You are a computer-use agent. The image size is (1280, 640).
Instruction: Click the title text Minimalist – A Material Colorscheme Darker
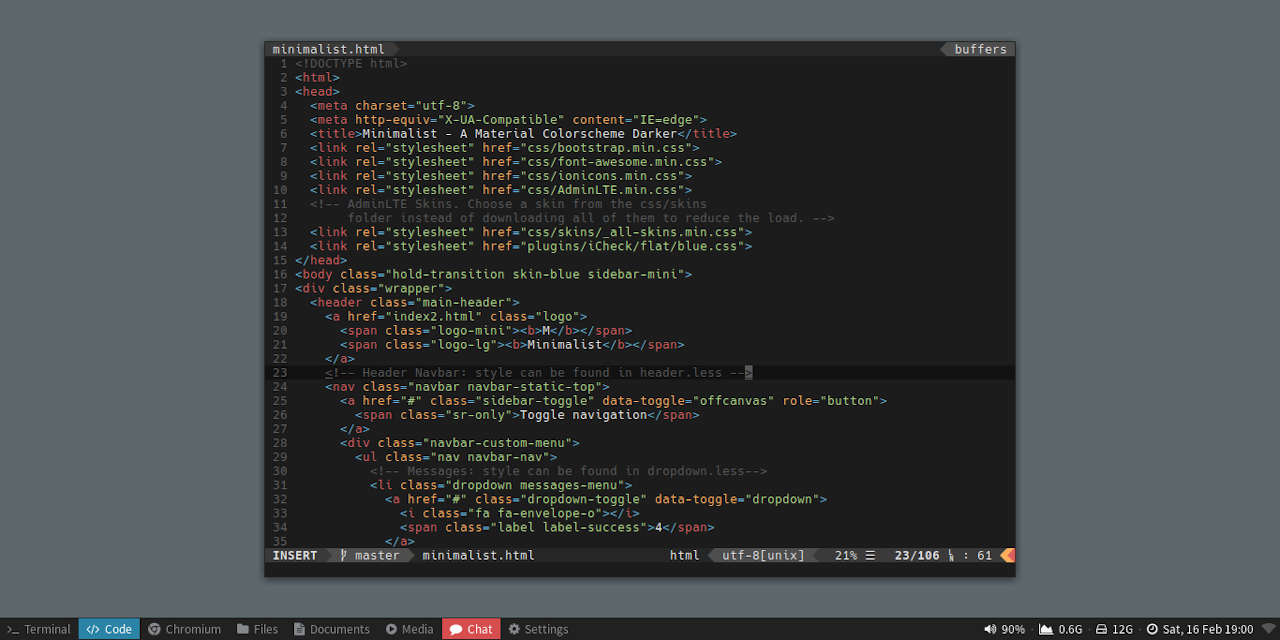520,133
